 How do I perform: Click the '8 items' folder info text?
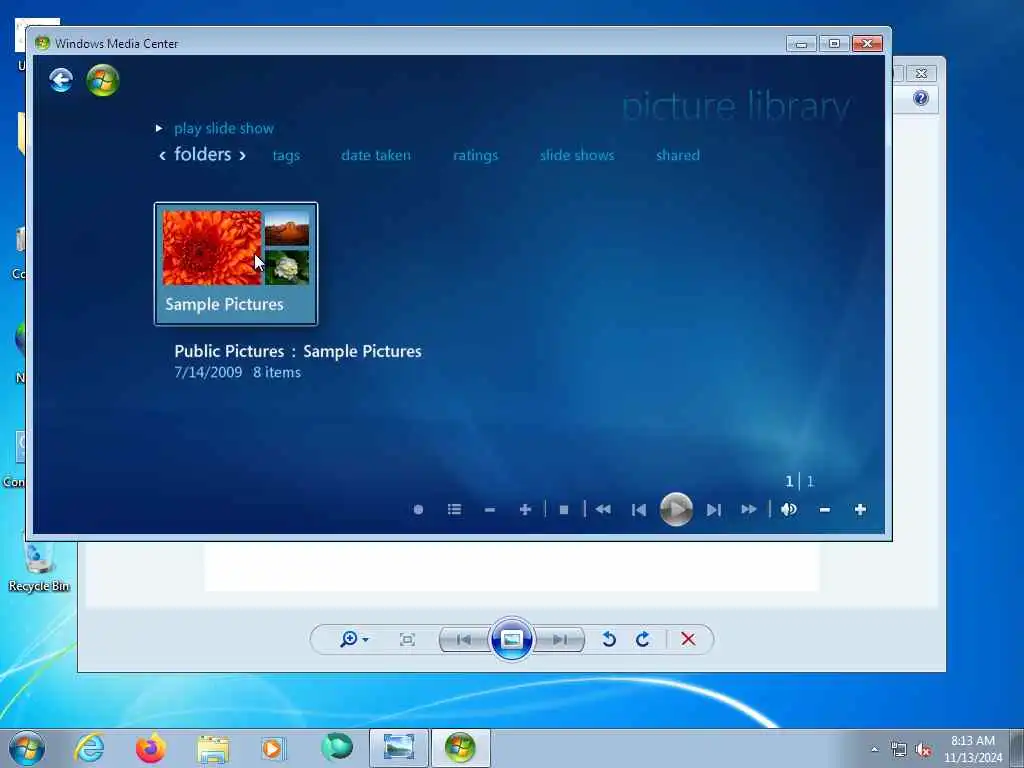coord(277,372)
